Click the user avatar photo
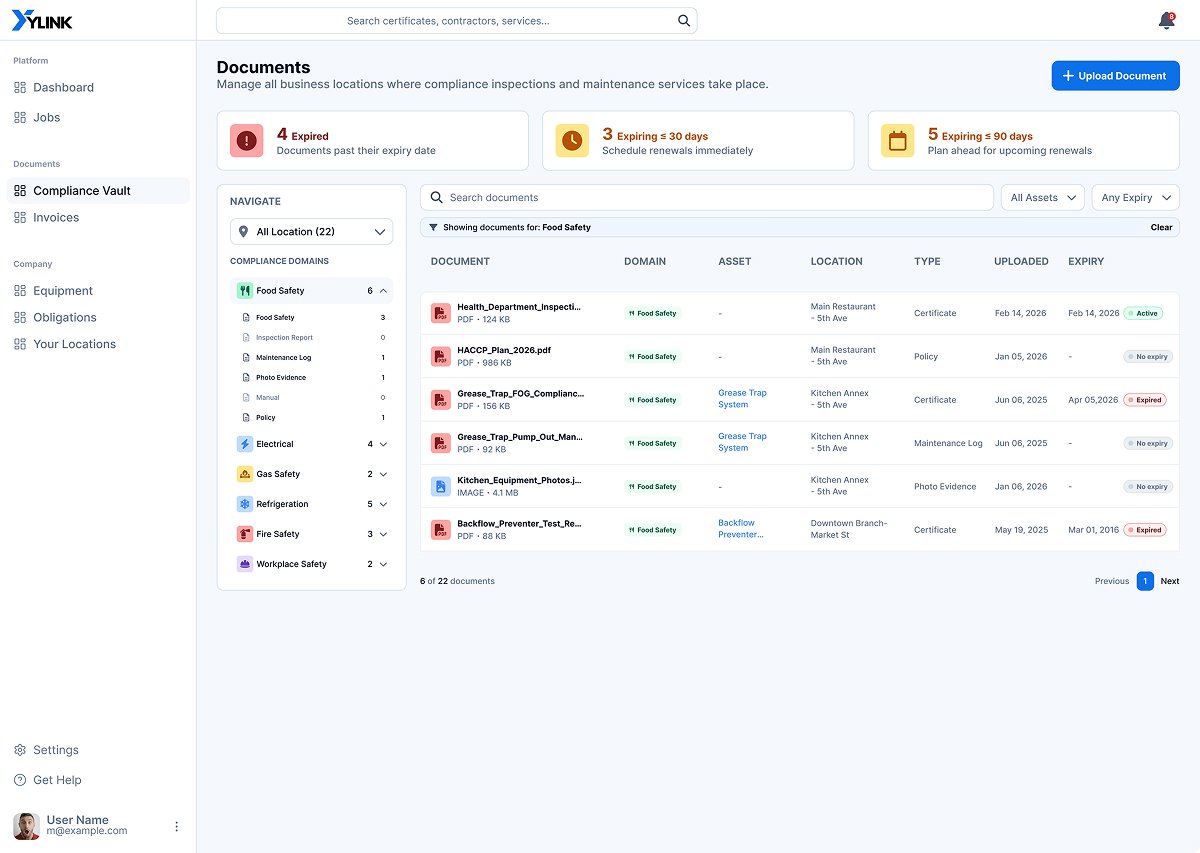Image resolution: width=1200 pixels, height=853 pixels. click(26, 826)
